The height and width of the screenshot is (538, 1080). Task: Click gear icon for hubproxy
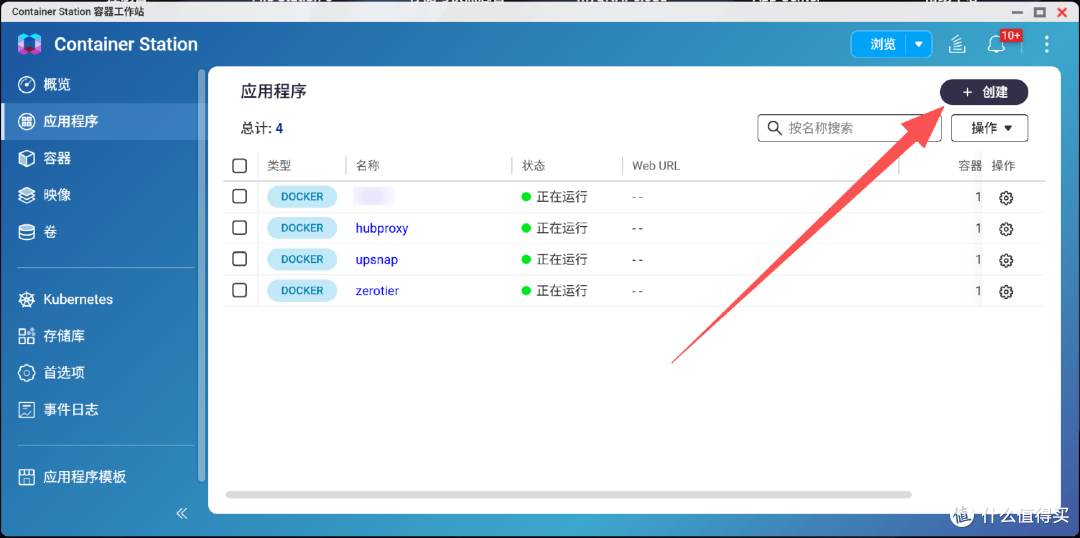1006,229
